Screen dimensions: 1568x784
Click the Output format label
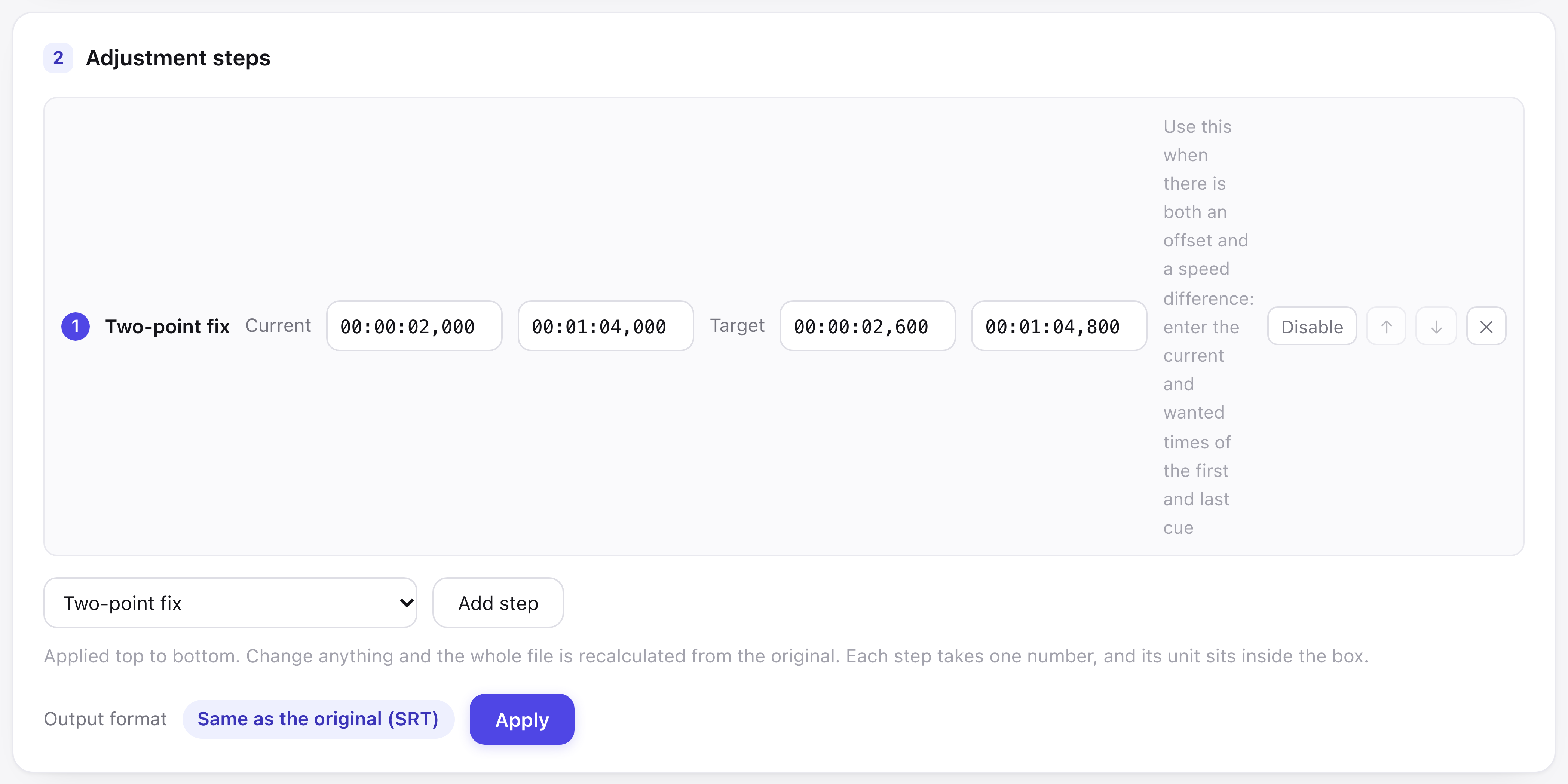pos(105,719)
